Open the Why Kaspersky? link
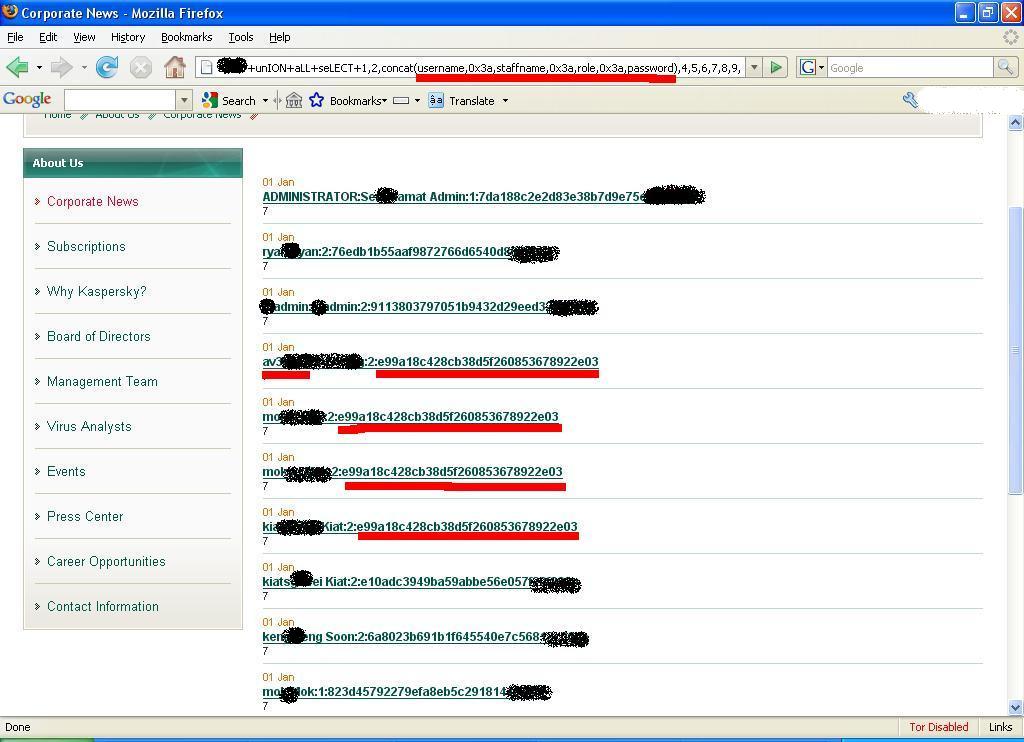The height and width of the screenshot is (742, 1024). pos(97,291)
